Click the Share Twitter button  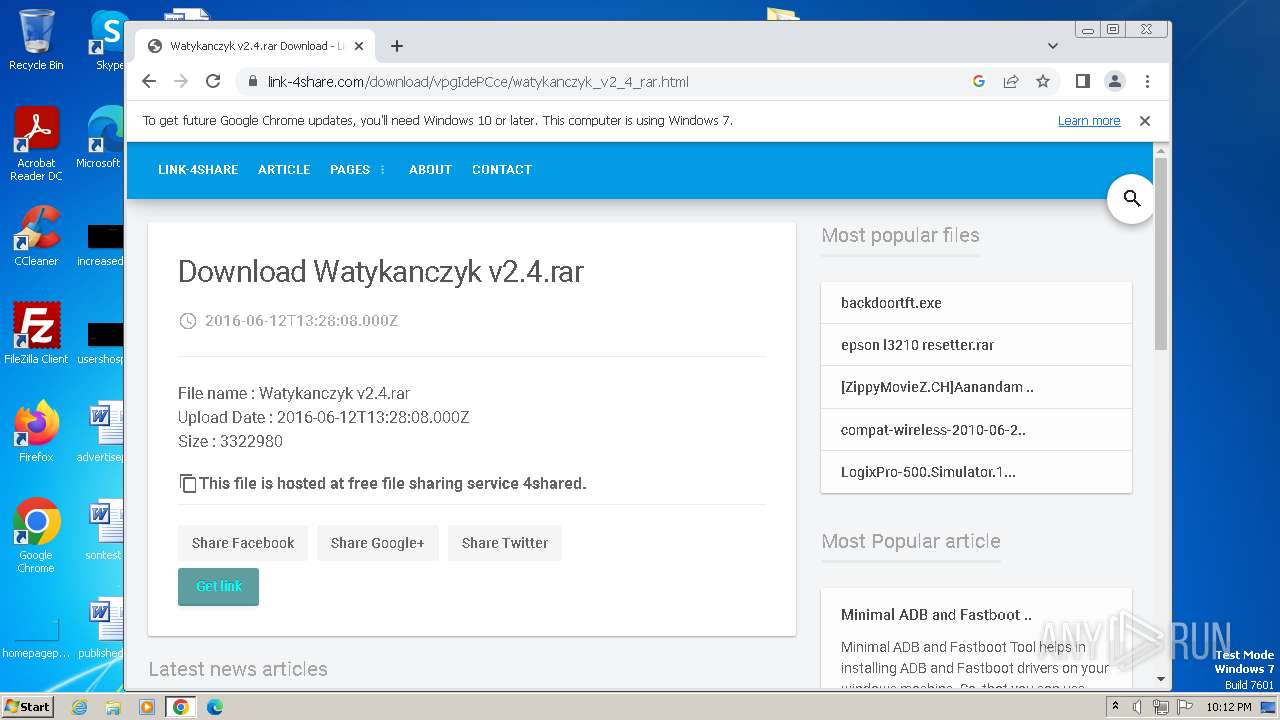(x=505, y=543)
